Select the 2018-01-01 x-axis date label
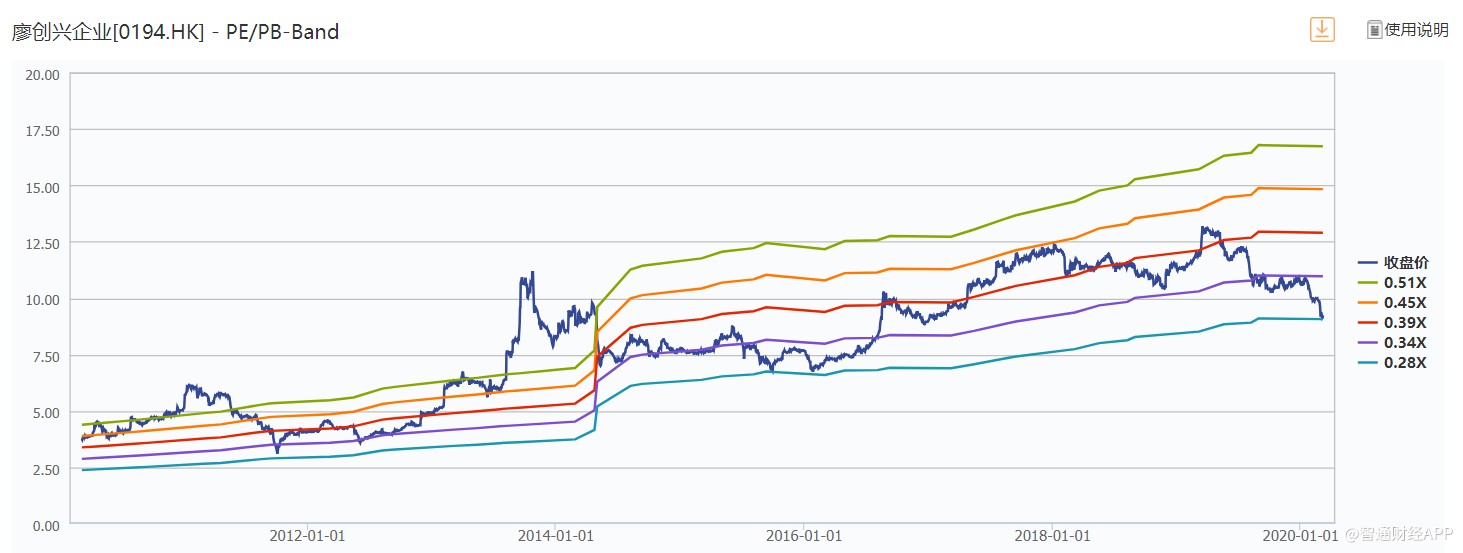This screenshot has height=553, width=1463. [1052, 536]
